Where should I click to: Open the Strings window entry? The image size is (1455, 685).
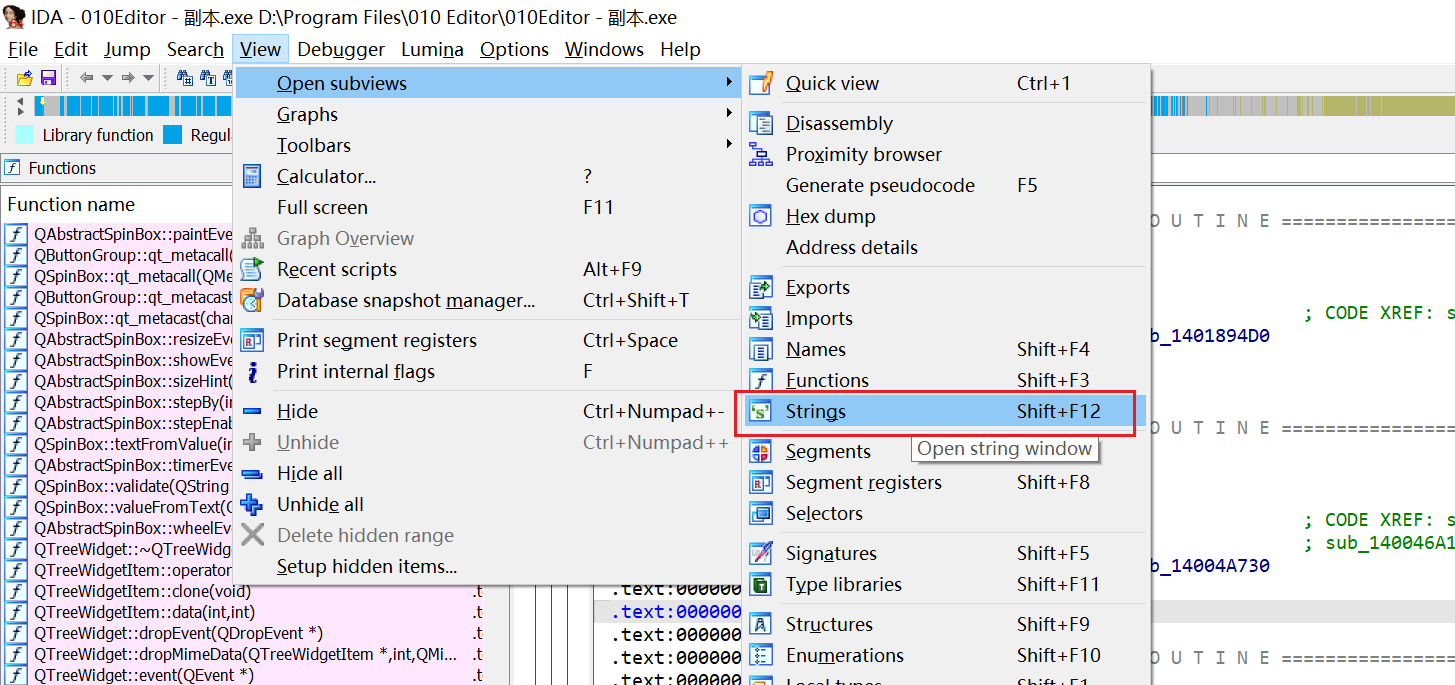945,411
